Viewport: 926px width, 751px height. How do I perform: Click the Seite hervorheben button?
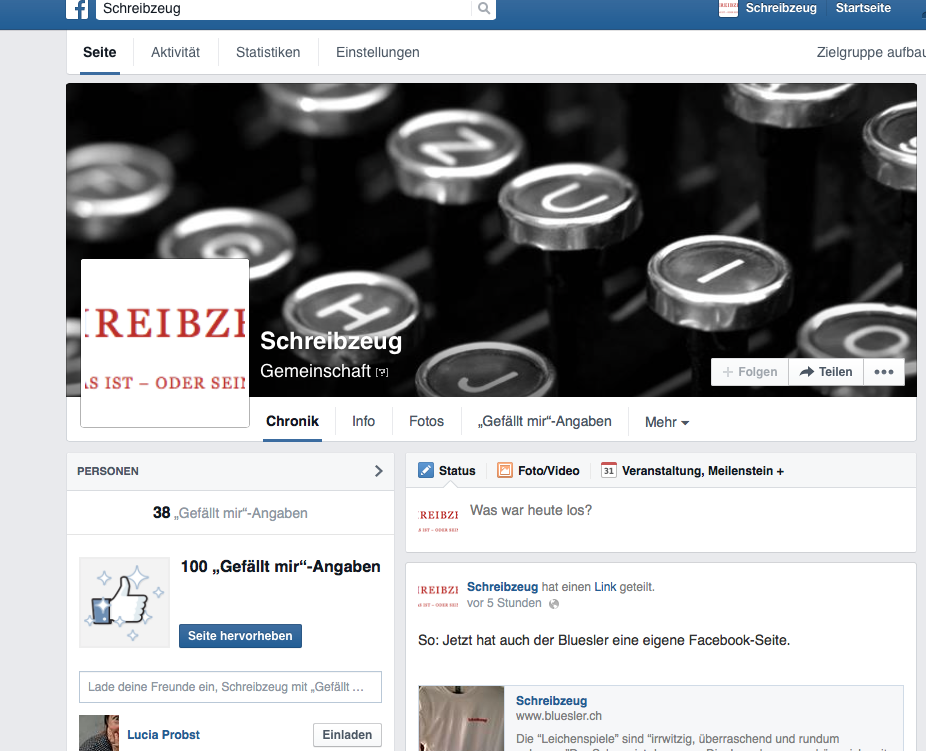[x=240, y=636]
